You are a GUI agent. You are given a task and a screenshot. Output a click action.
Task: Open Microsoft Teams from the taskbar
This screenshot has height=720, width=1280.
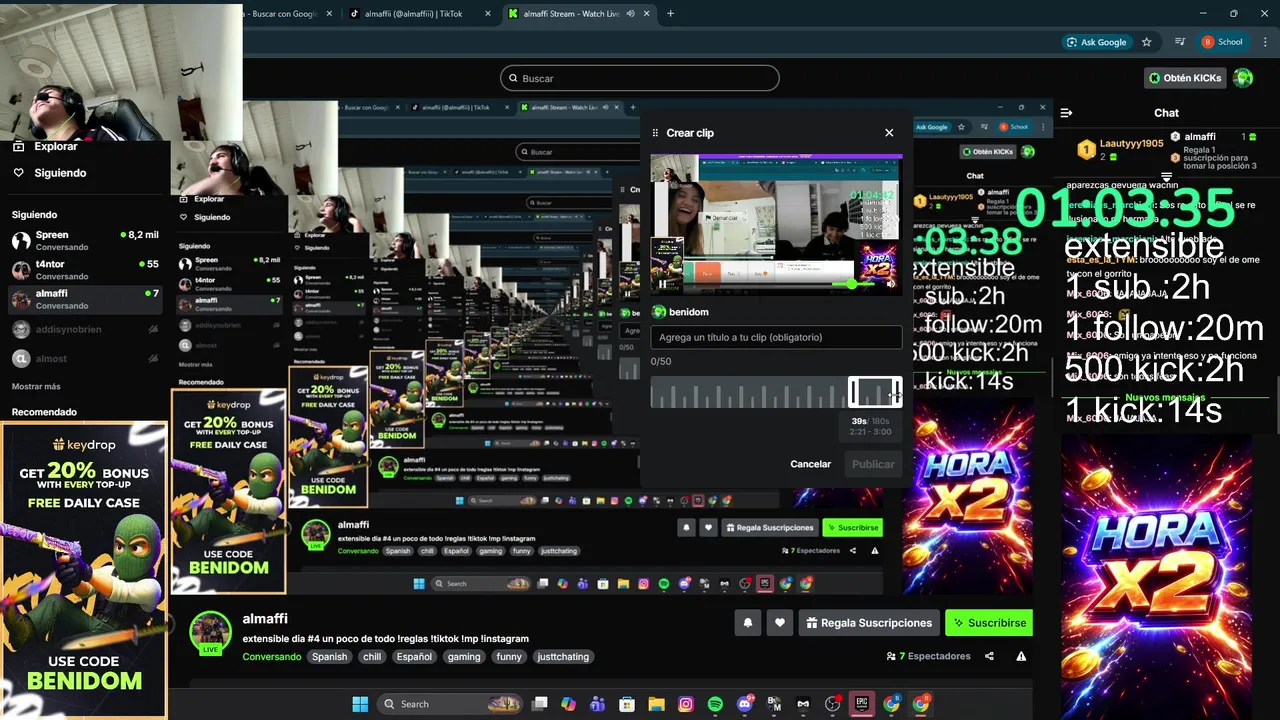click(598, 704)
